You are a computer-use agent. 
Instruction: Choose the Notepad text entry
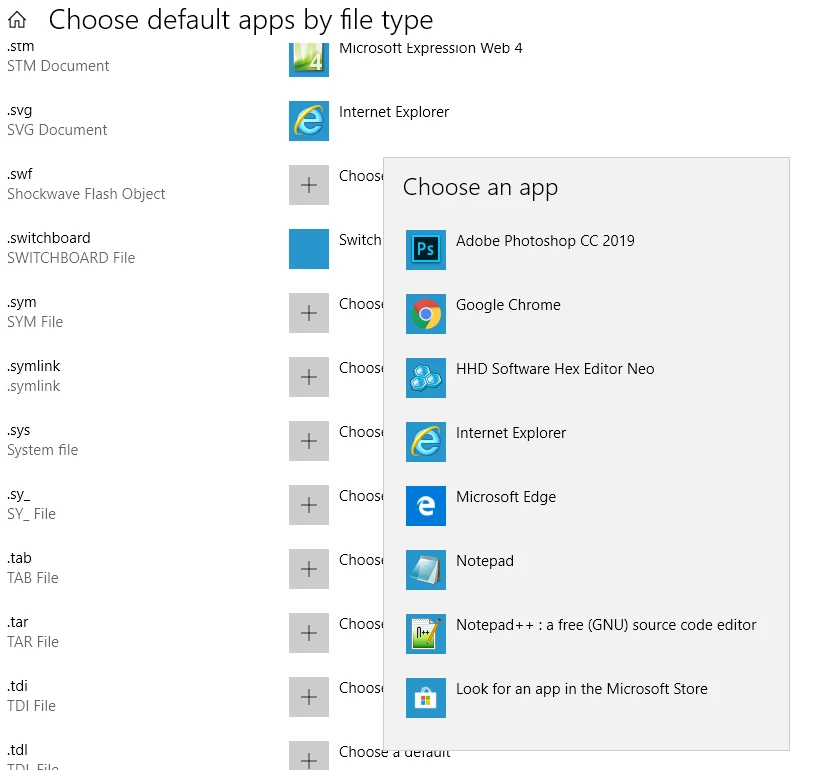(x=484, y=561)
